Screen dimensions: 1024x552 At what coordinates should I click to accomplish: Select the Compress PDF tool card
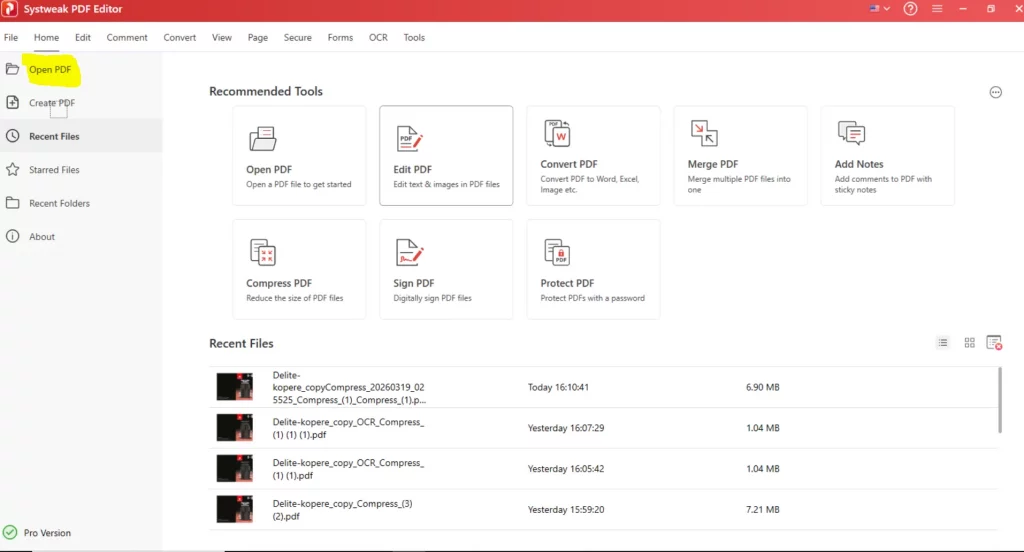299,269
